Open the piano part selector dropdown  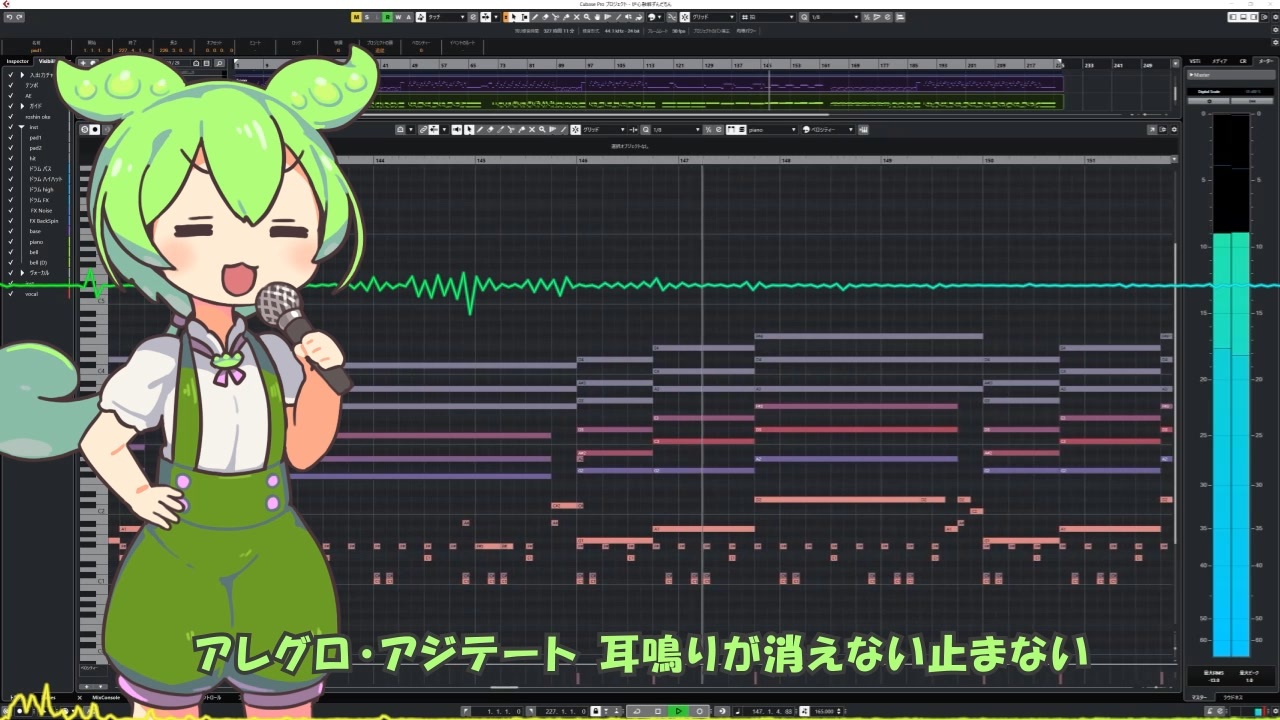(770, 130)
